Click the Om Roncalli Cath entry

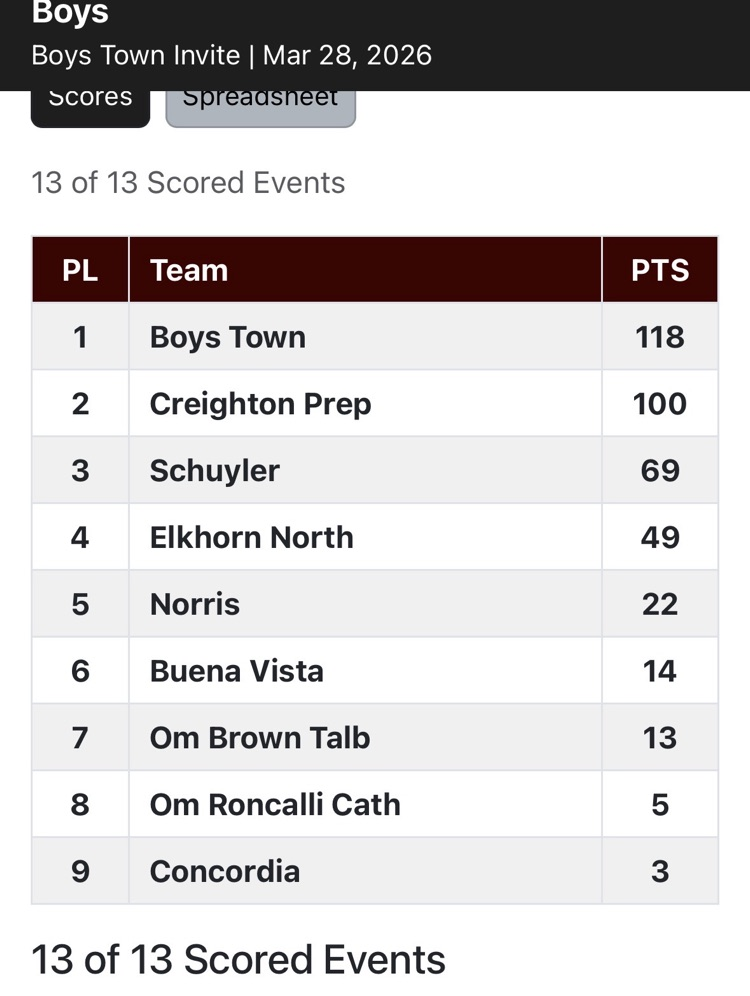[275, 804]
